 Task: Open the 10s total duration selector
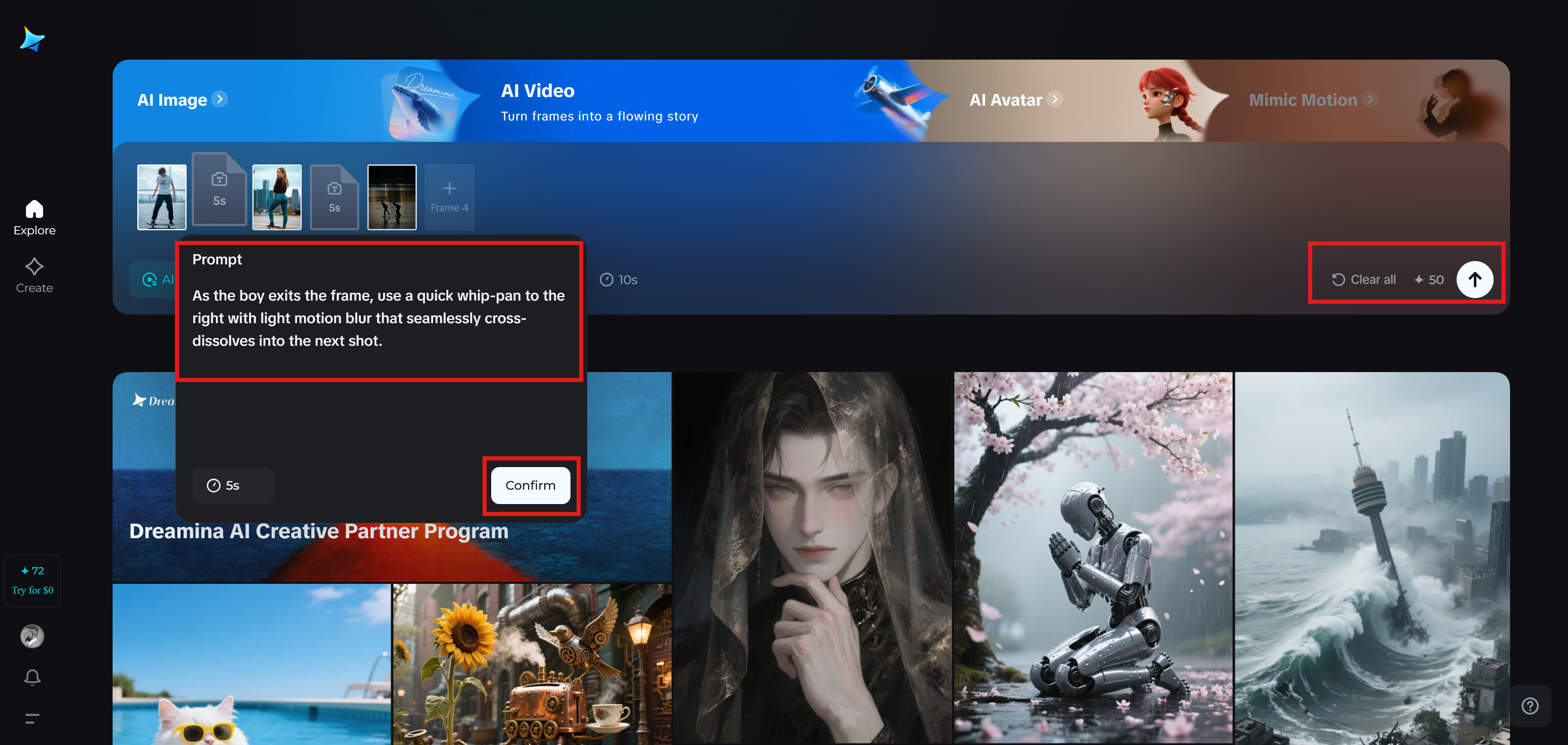click(619, 280)
